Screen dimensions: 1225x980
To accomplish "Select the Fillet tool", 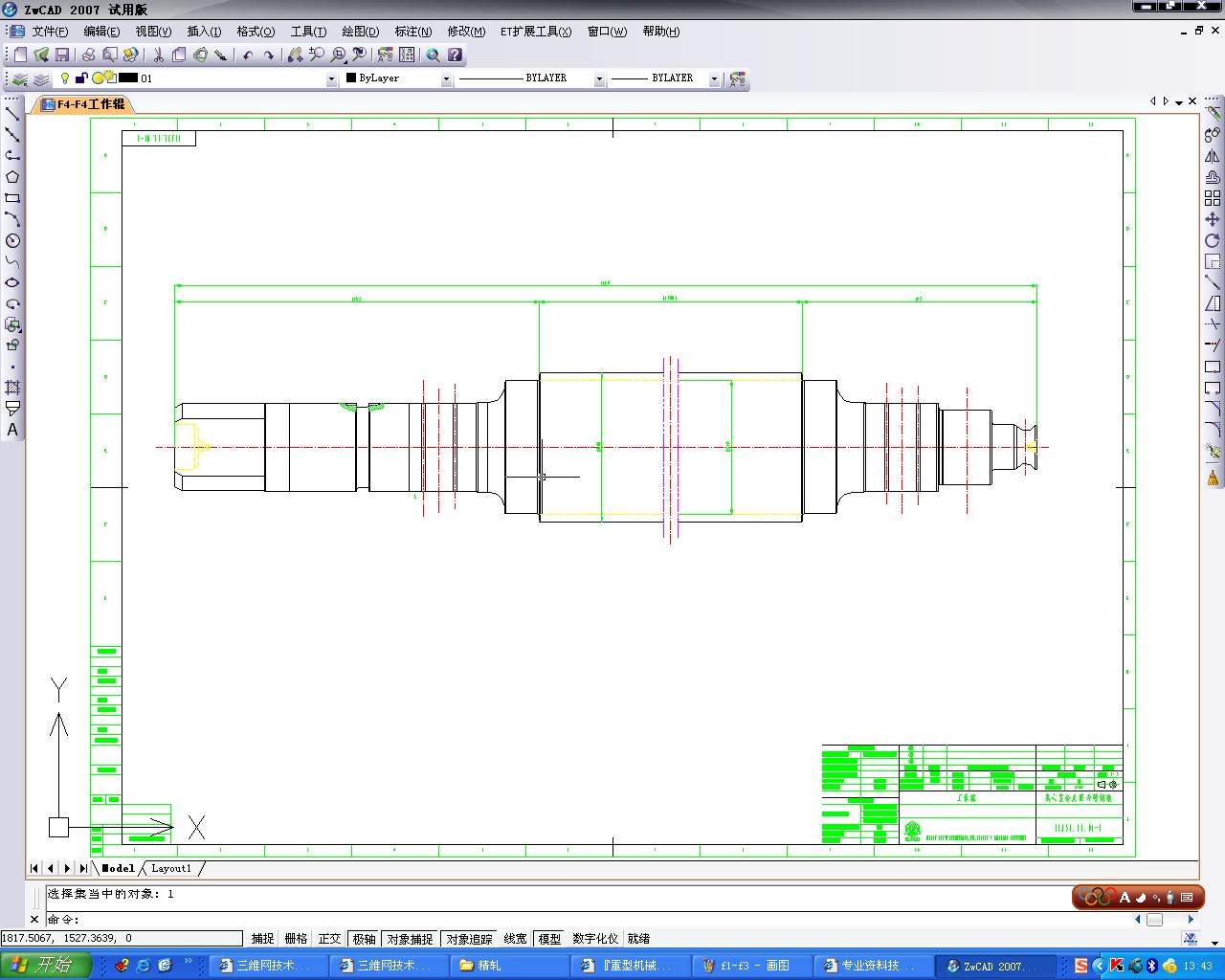I will [1213, 430].
